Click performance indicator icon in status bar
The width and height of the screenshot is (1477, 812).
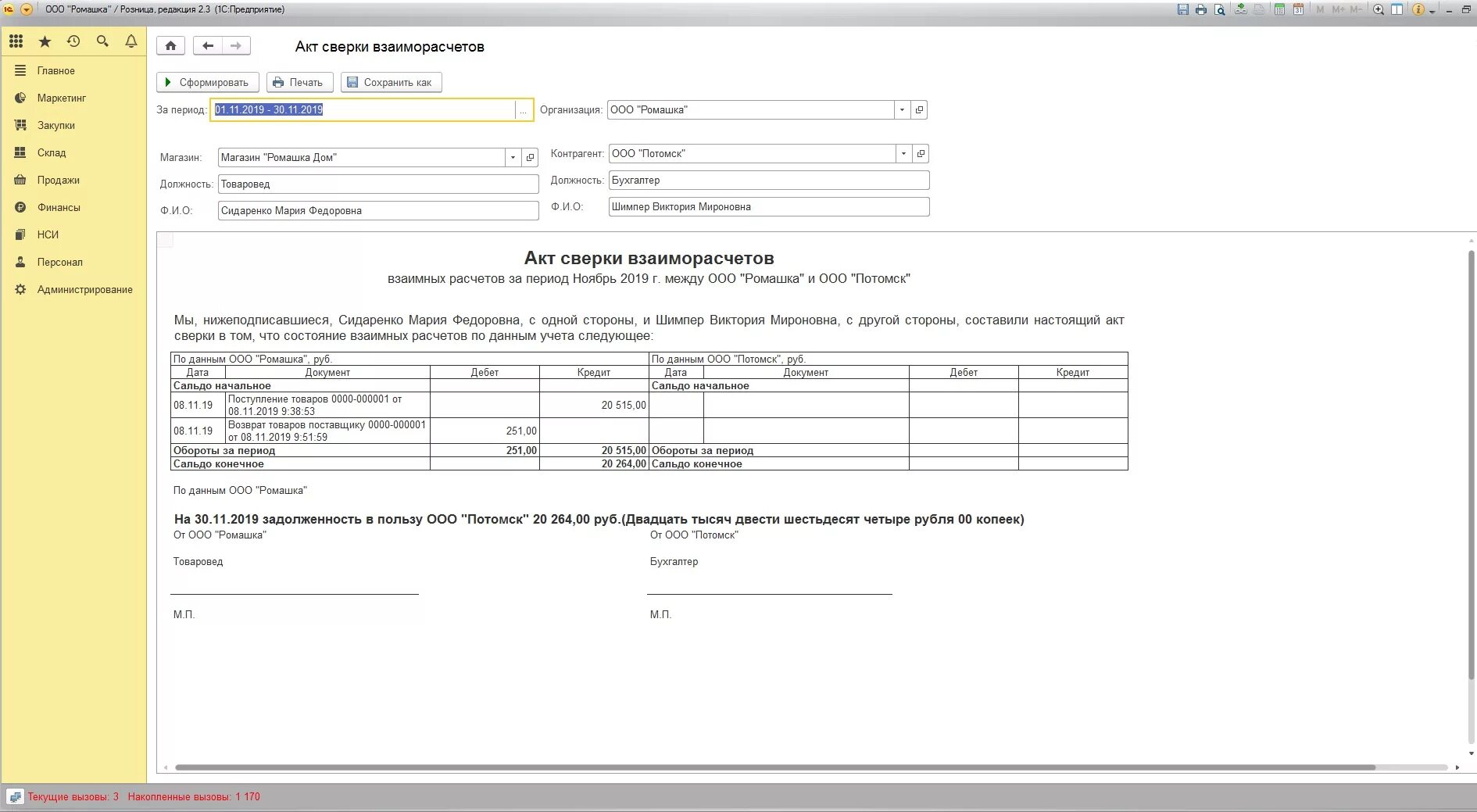click(15, 797)
